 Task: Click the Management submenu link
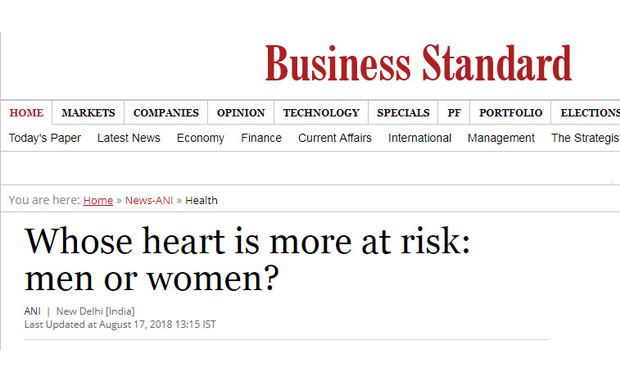tap(501, 138)
